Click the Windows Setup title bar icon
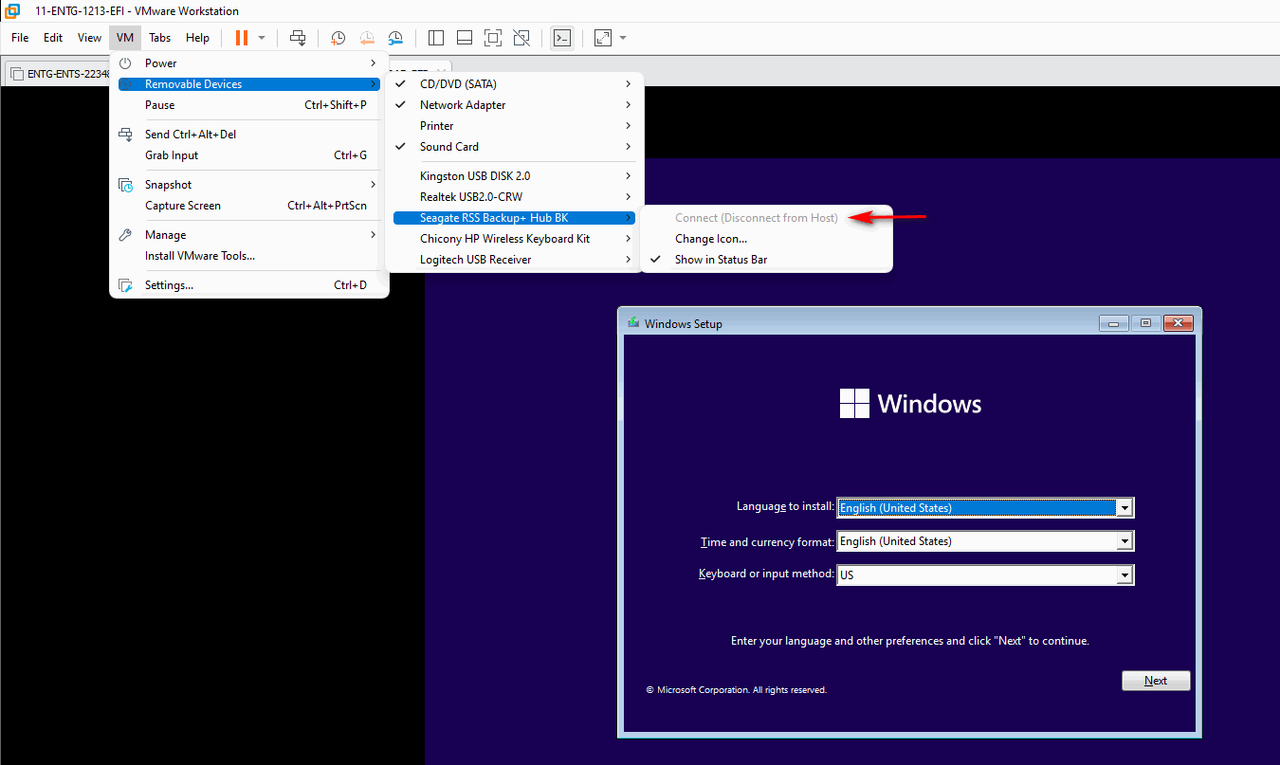1280x765 pixels. click(633, 323)
